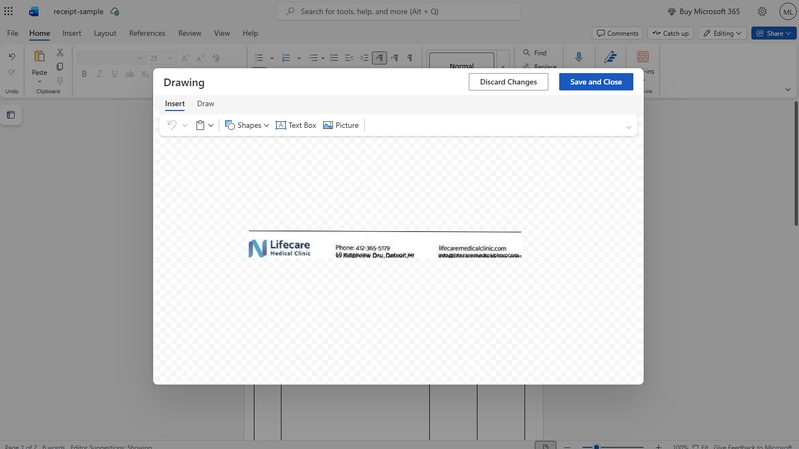Click the cloud save status icon

point(115,11)
